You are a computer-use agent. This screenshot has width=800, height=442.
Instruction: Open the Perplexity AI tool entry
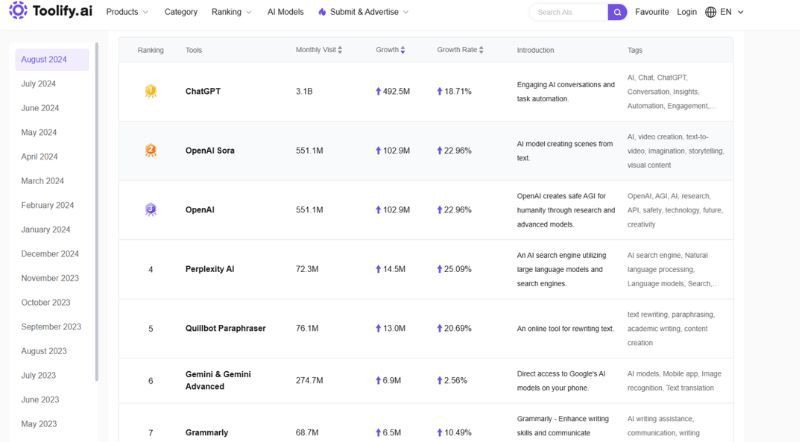point(210,269)
